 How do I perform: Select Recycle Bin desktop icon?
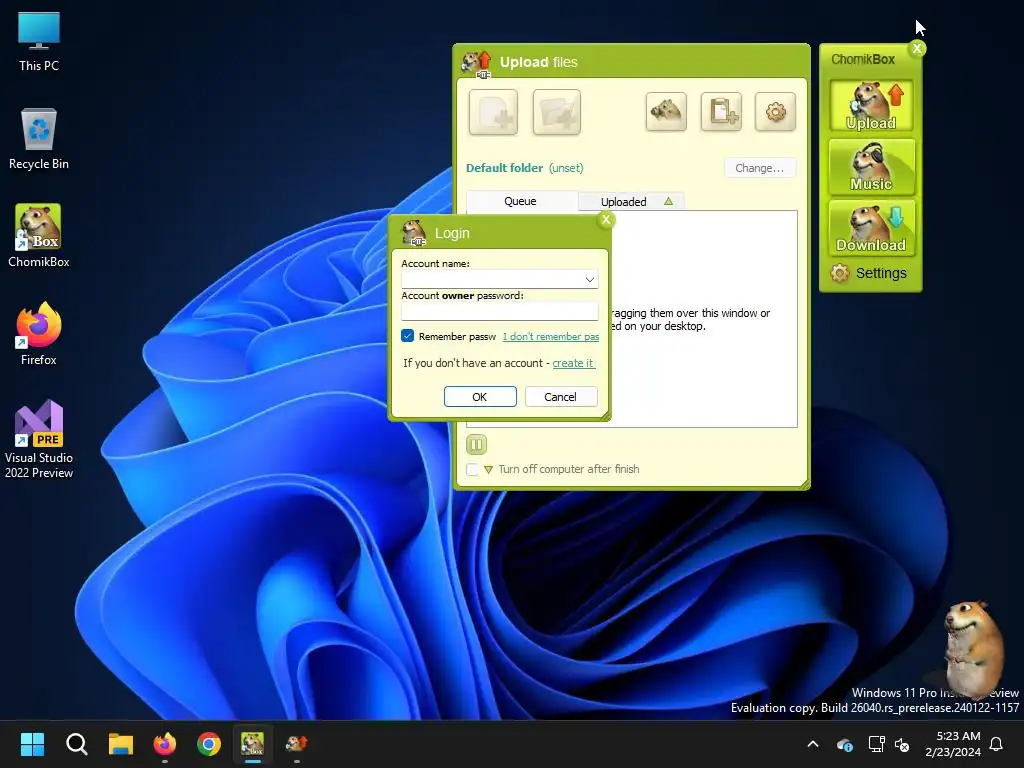coord(39,138)
